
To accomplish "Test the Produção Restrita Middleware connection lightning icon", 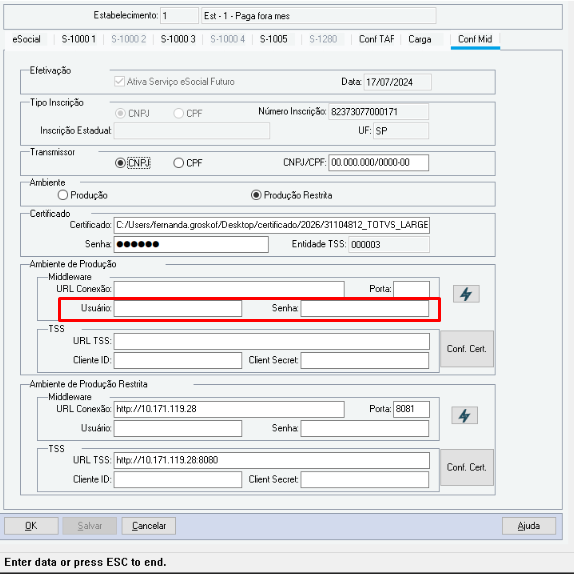I will (x=464, y=415).
